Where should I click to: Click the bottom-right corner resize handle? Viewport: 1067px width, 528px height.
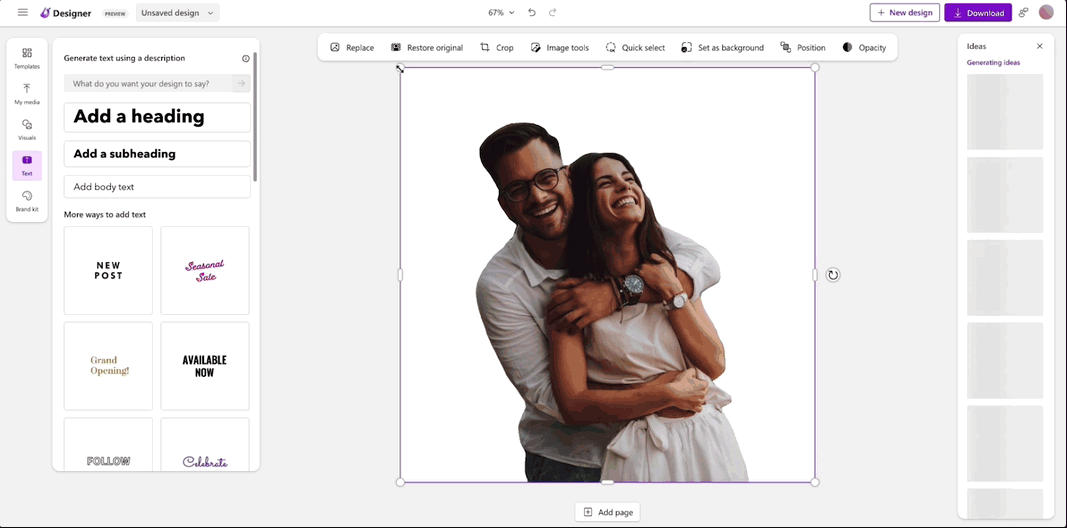click(815, 482)
